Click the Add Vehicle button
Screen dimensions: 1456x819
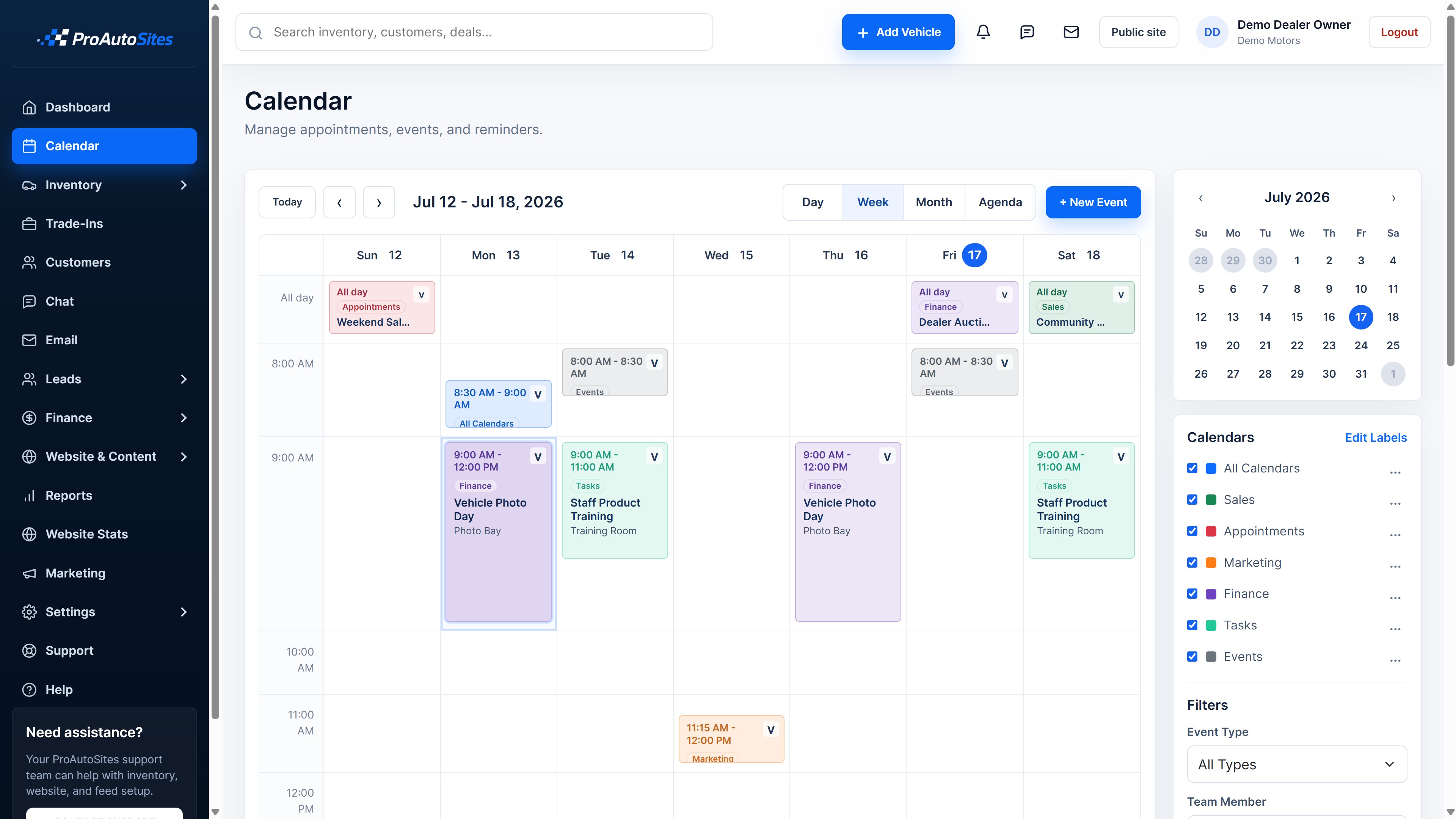pos(898,32)
